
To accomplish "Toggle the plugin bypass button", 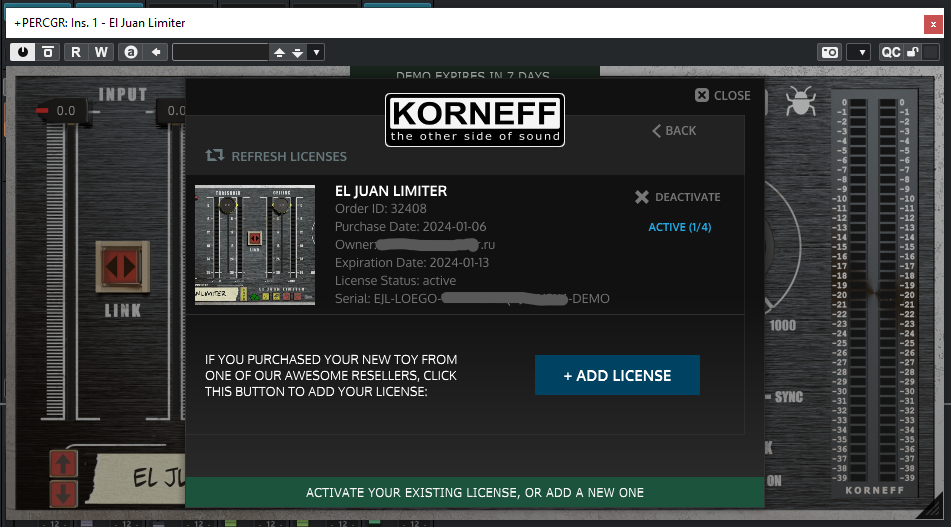I will coord(48,52).
